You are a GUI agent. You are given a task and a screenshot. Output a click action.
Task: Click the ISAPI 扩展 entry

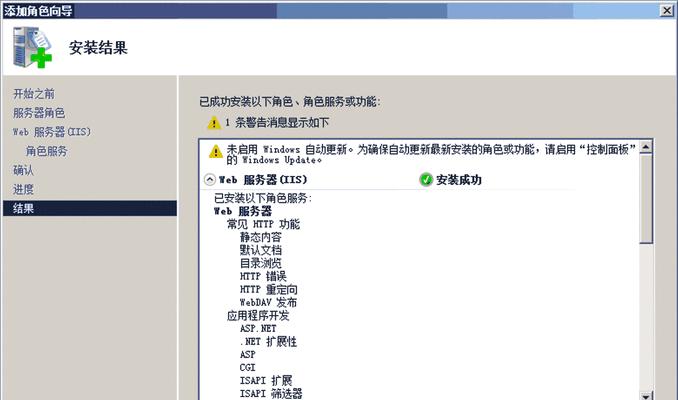(266, 381)
